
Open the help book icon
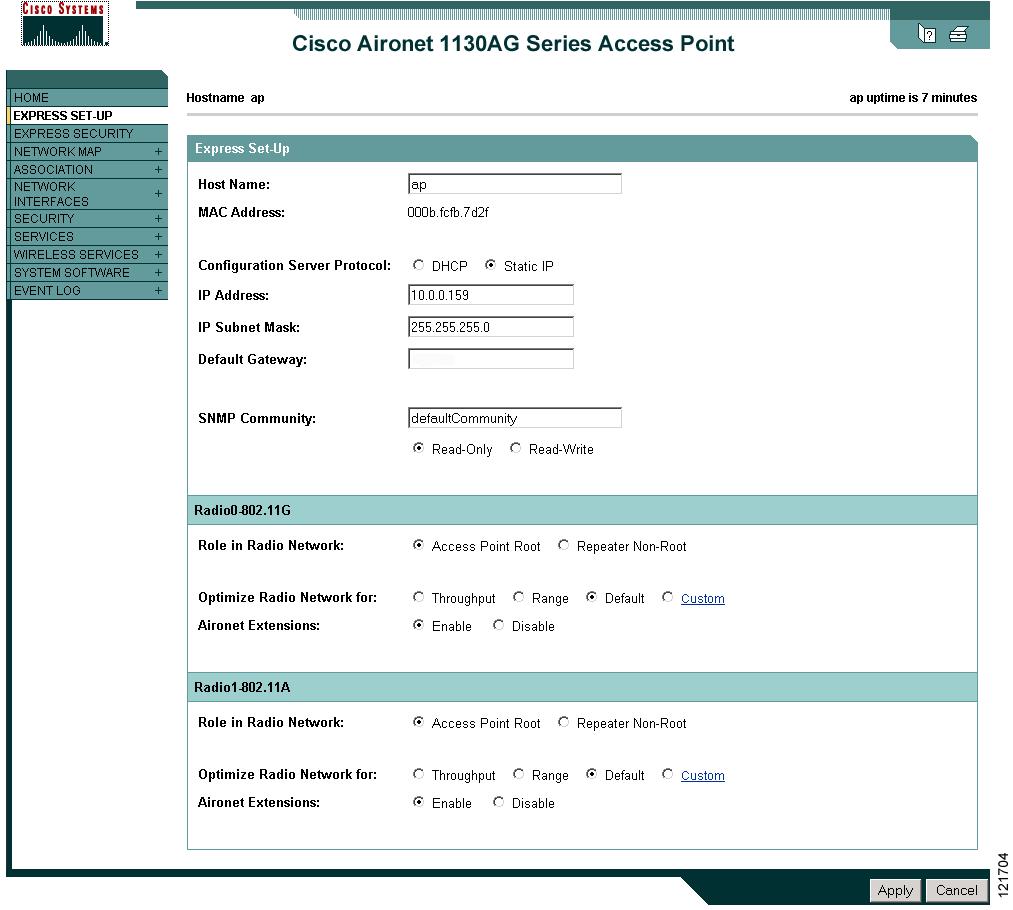point(926,34)
